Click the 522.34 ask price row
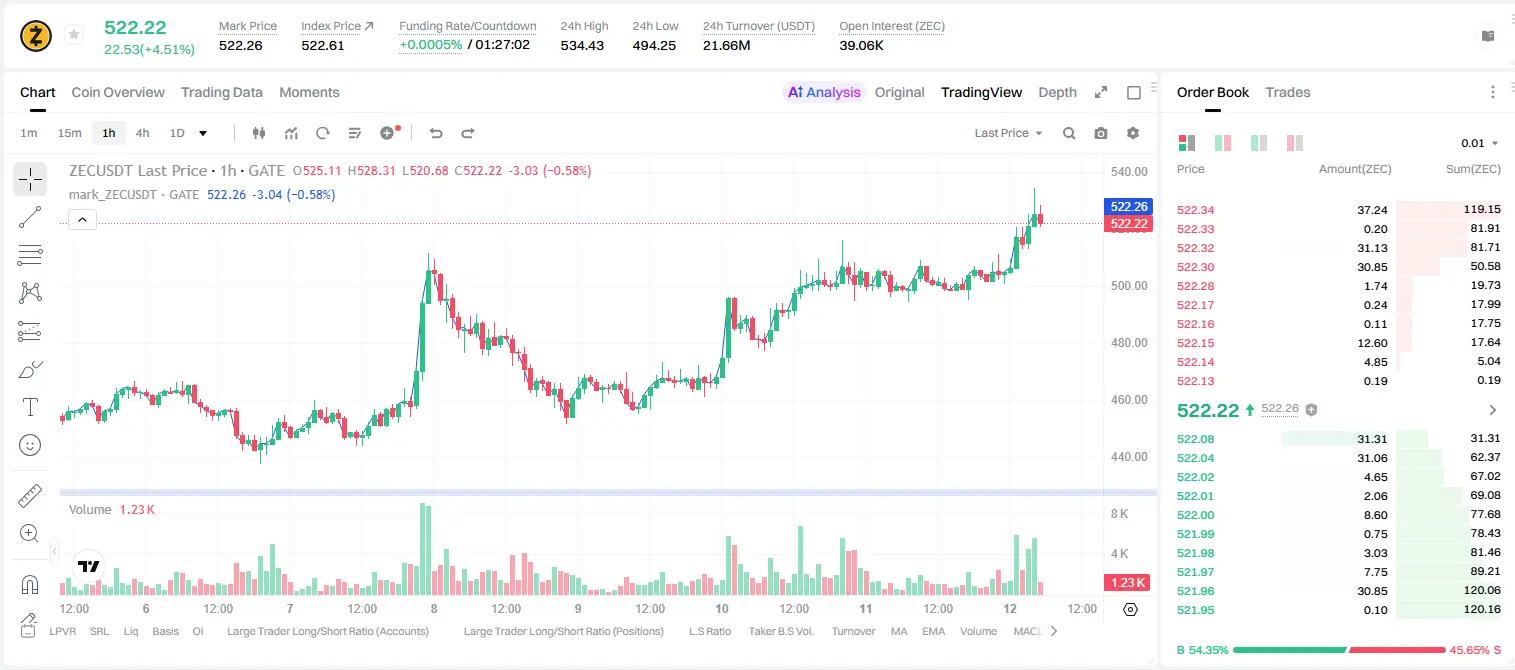 coord(1338,210)
